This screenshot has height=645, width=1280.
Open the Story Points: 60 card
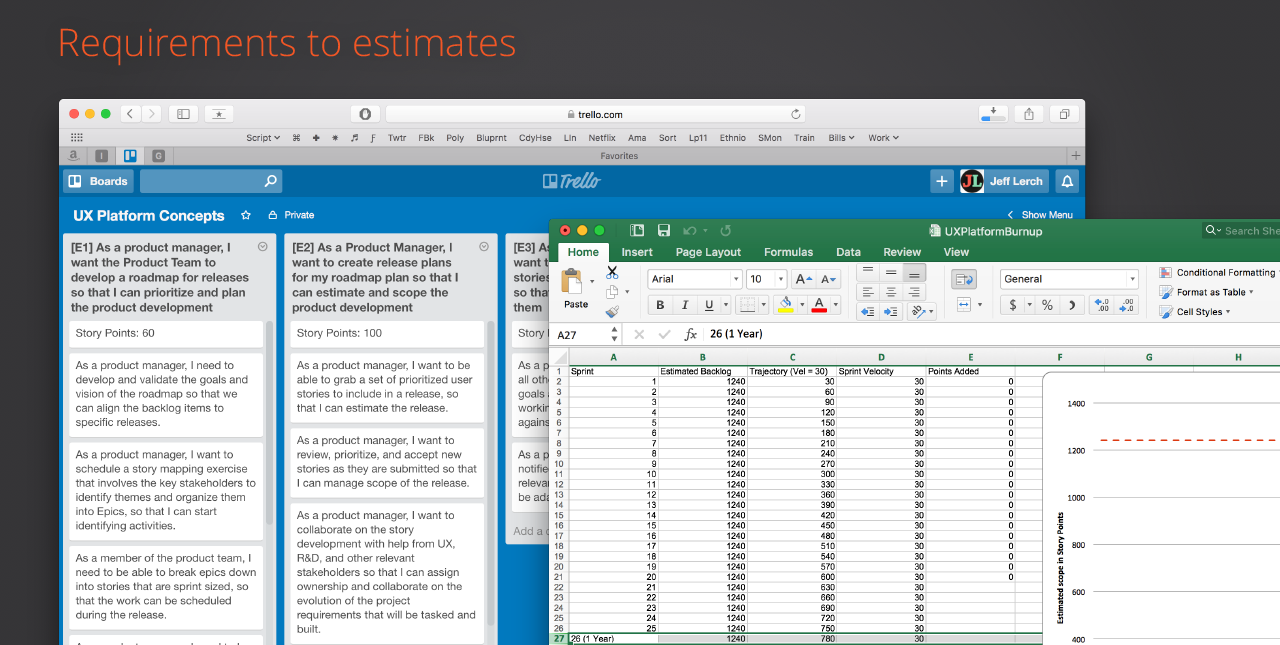pyautogui.click(x=166, y=333)
